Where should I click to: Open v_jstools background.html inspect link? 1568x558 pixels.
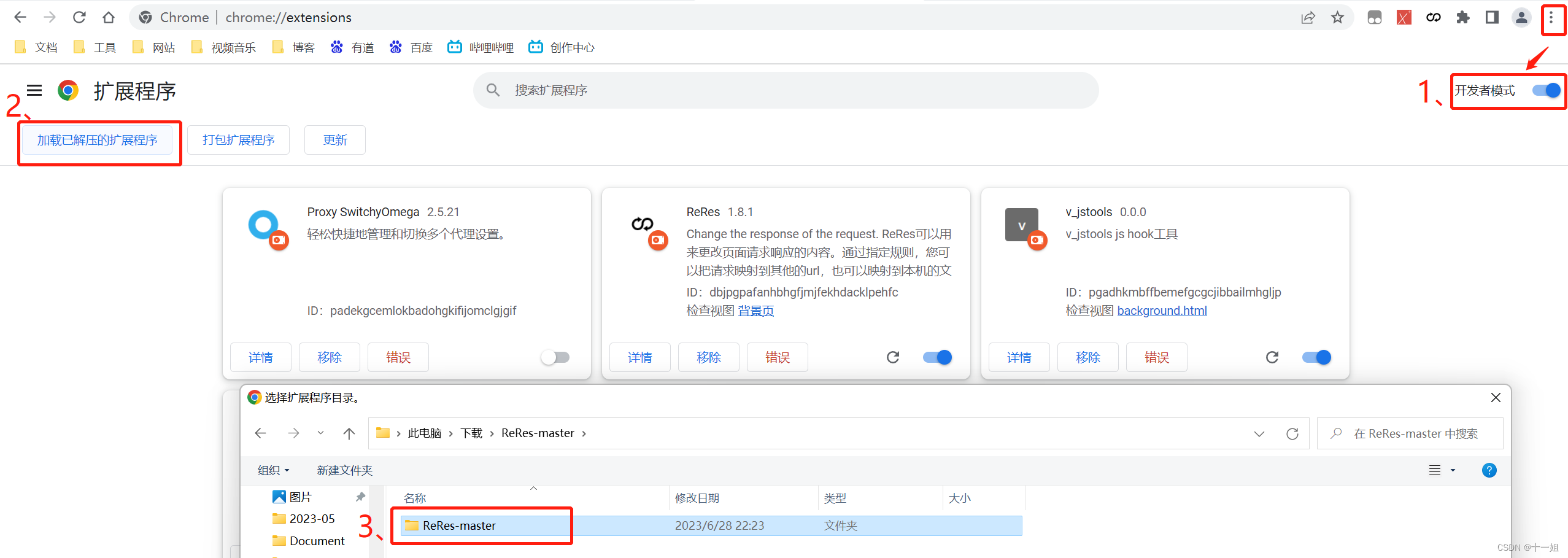1162,311
